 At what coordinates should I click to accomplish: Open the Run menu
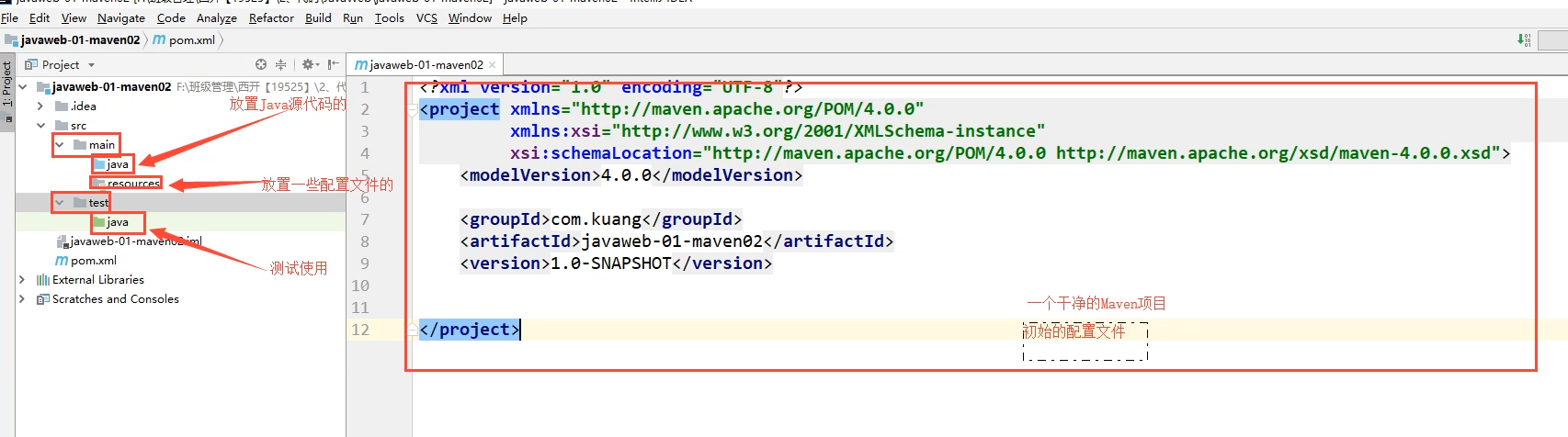(353, 17)
